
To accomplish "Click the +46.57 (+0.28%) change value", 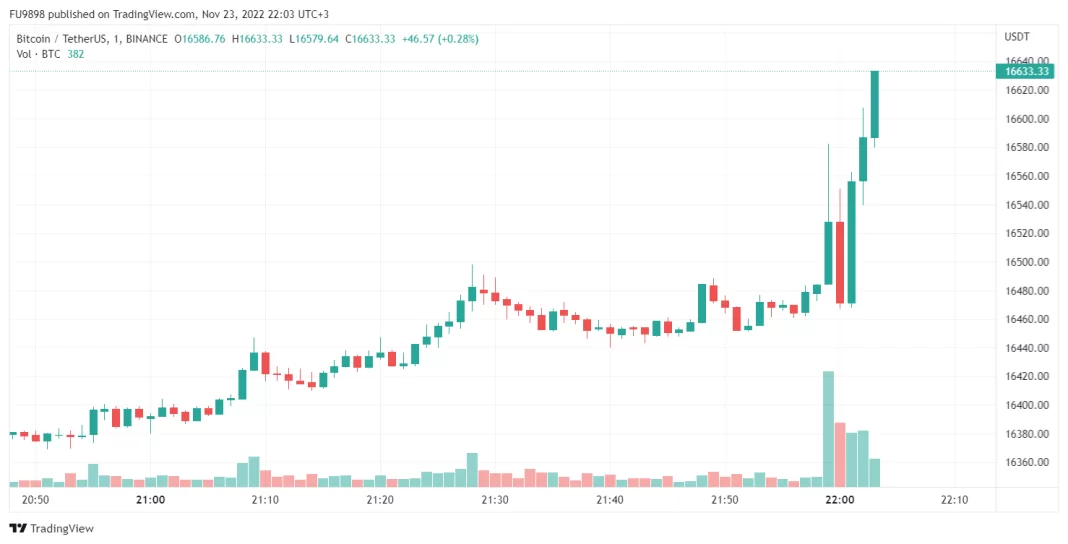I will pyautogui.click(x=440, y=39).
